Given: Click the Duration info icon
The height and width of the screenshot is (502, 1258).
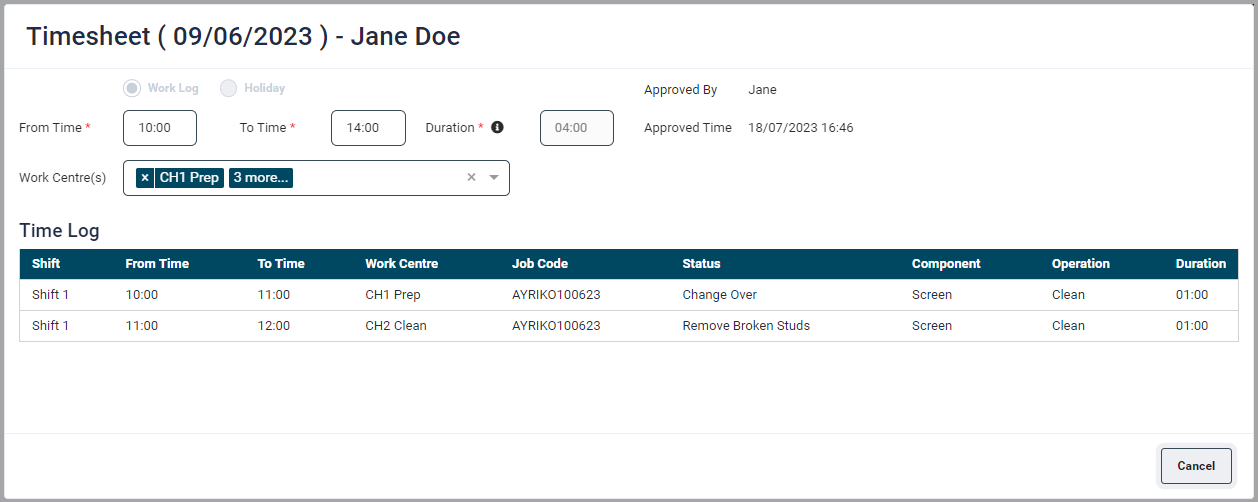Looking at the screenshot, I should pyautogui.click(x=497, y=128).
